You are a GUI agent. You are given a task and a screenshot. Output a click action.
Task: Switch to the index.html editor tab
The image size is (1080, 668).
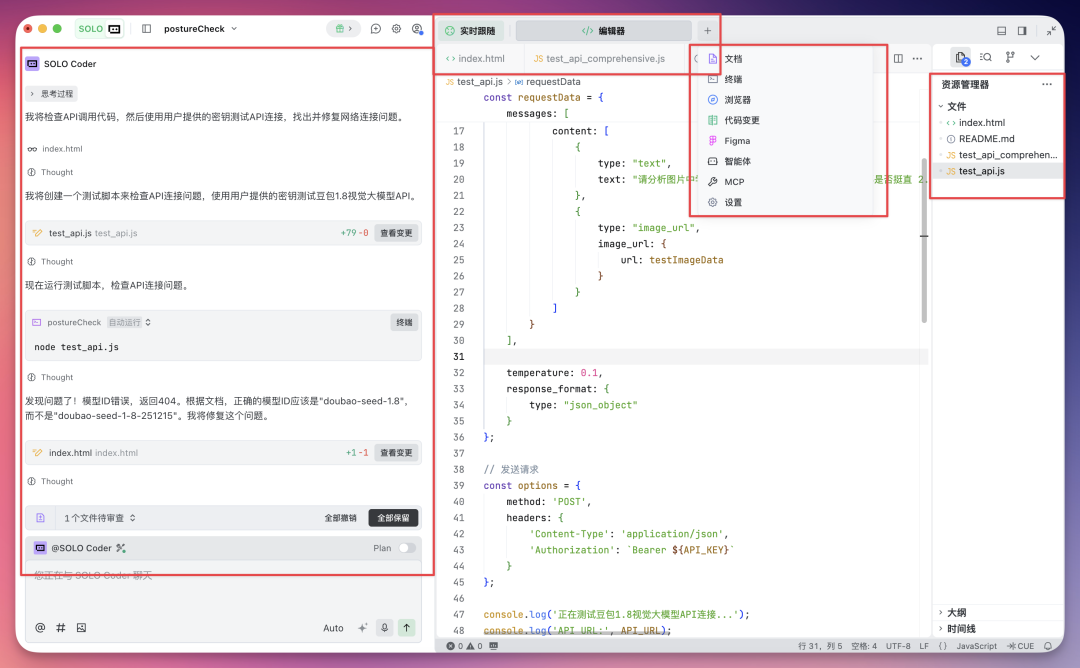pyautogui.click(x=475, y=59)
